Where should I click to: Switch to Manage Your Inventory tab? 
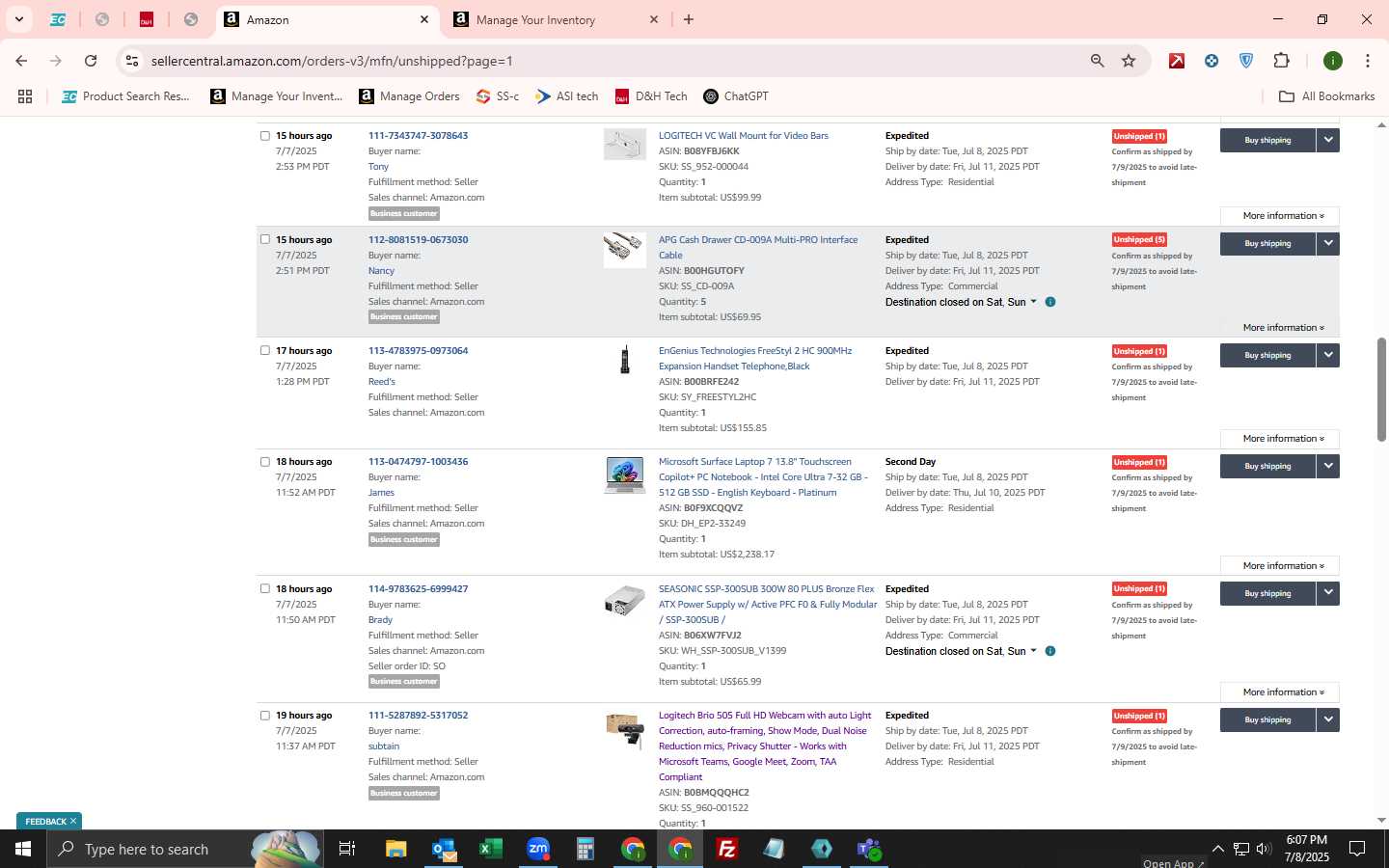555,19
